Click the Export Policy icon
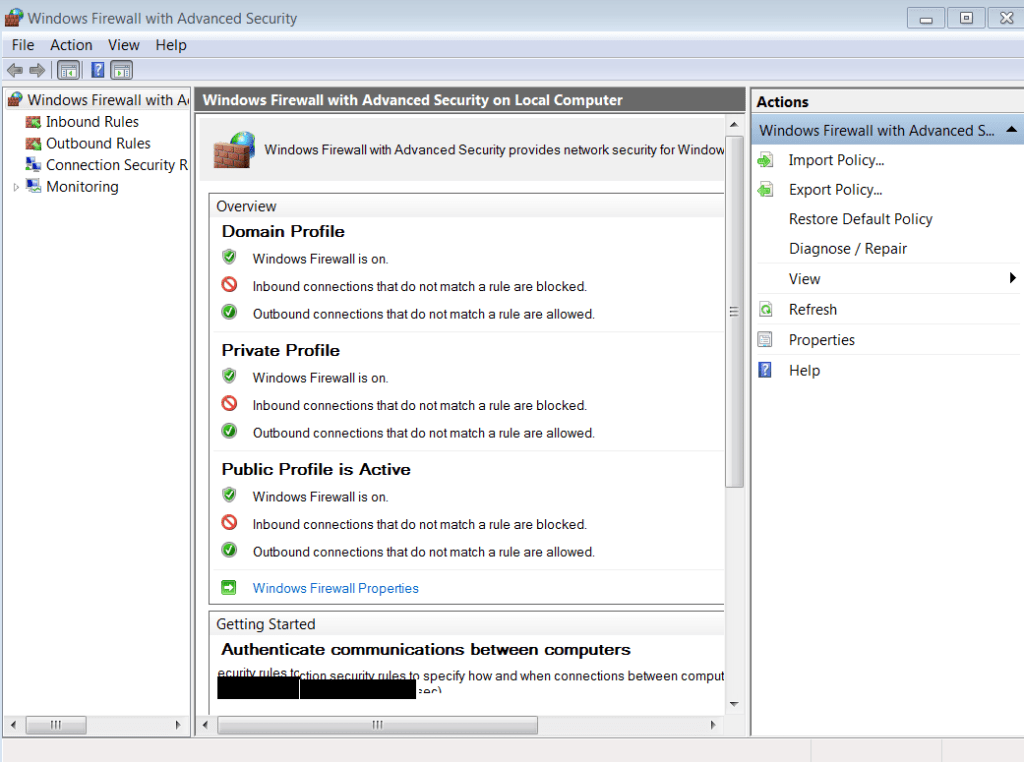 [766, 190]
